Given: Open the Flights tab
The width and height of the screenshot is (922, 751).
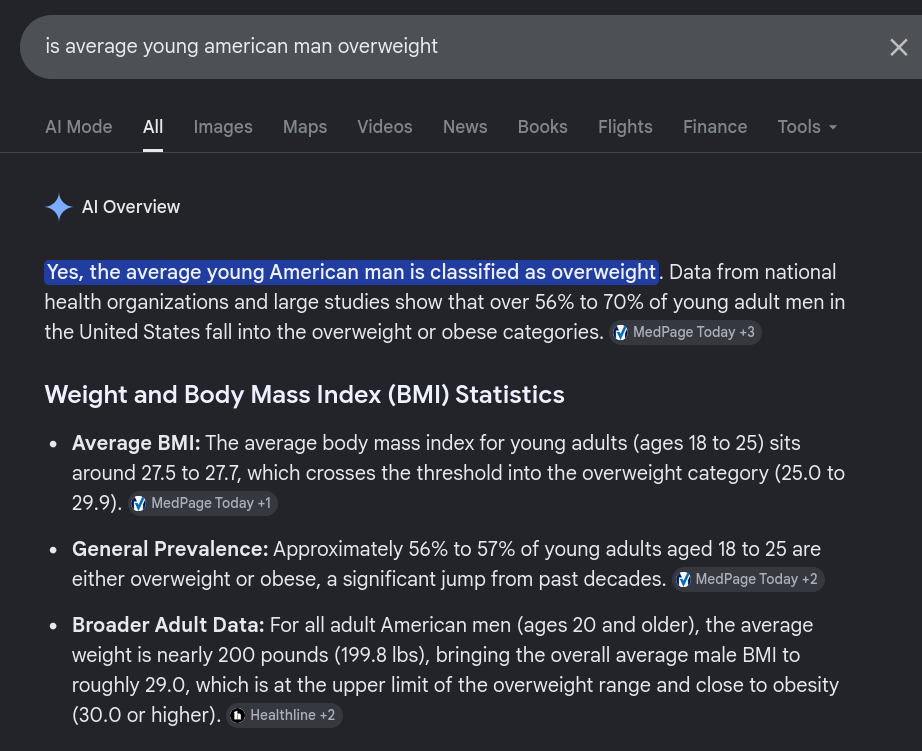Looking at the screenshot, I should point(625,126).
